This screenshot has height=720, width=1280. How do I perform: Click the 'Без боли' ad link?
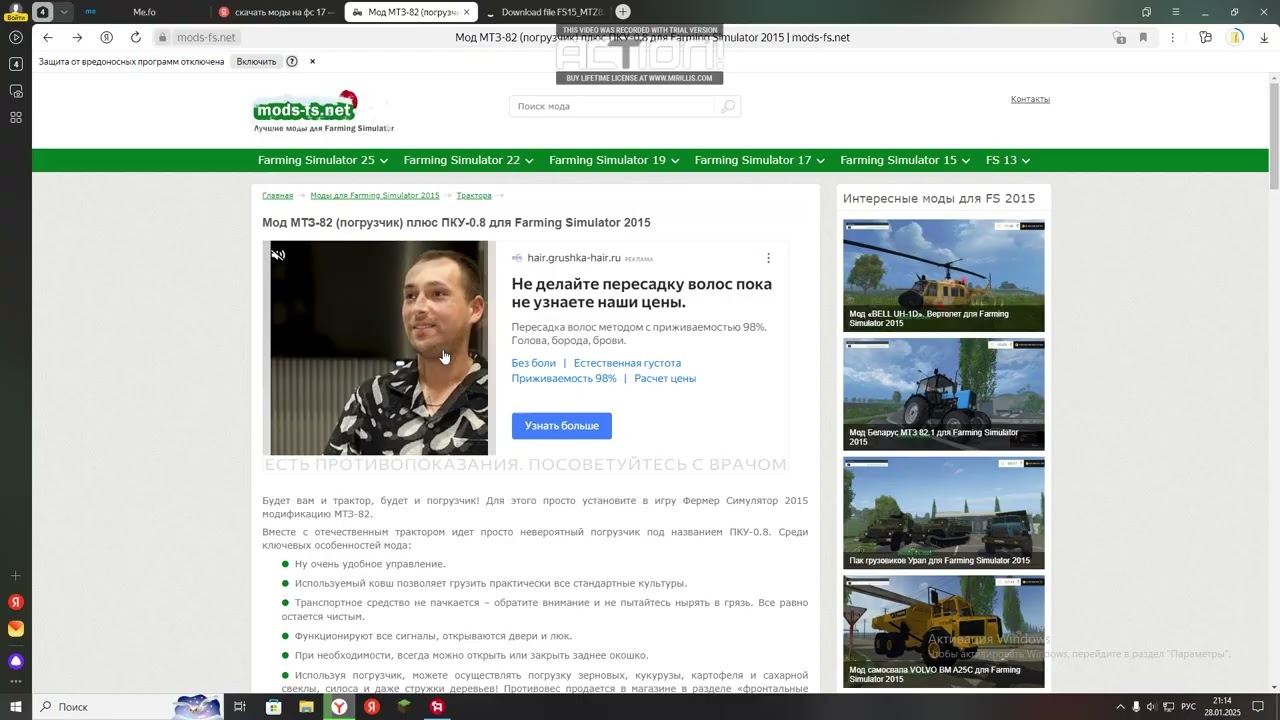[533, 363]
